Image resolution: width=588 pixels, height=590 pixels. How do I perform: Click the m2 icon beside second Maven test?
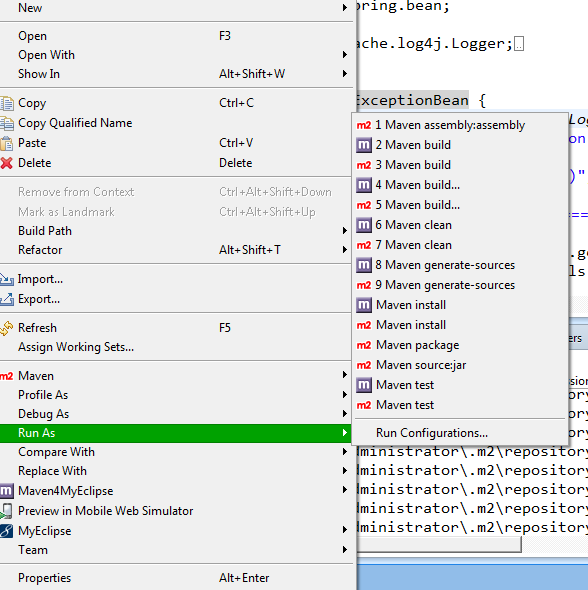point(364,405)
